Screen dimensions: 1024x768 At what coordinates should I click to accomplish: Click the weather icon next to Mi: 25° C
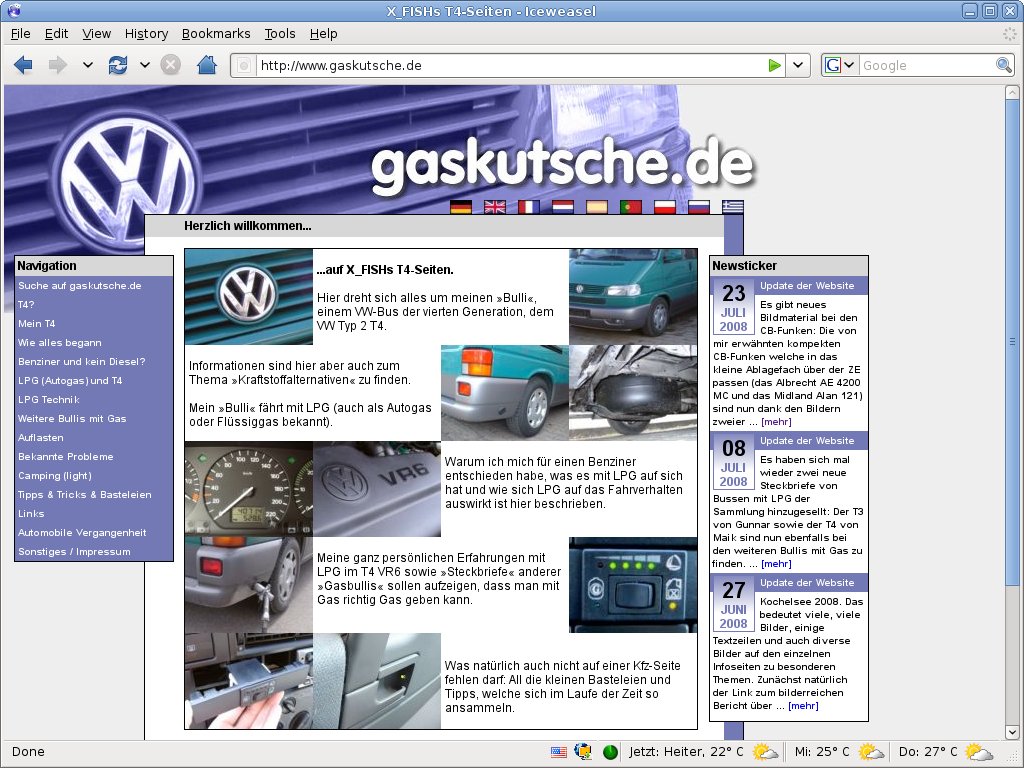871,752
